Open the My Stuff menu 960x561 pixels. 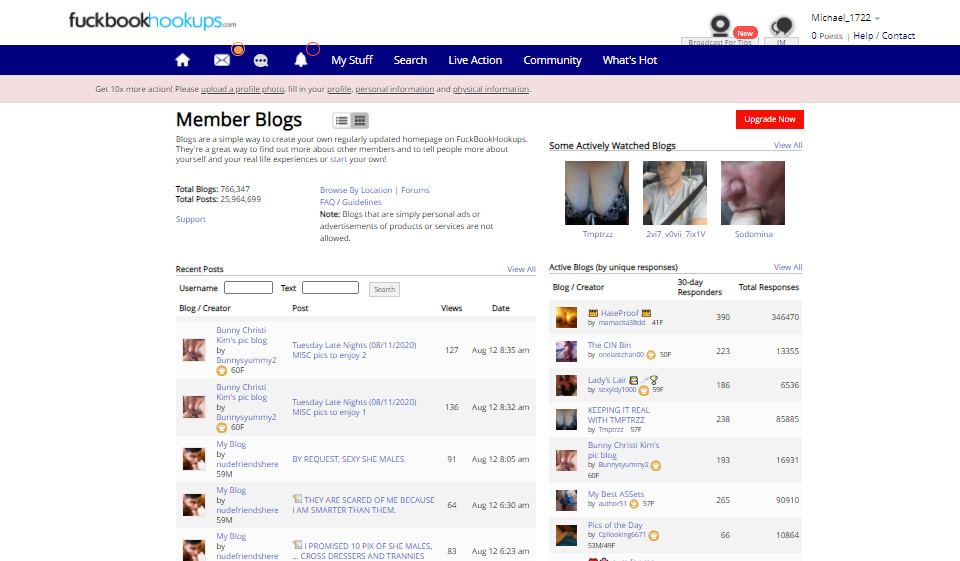(352, 60)
